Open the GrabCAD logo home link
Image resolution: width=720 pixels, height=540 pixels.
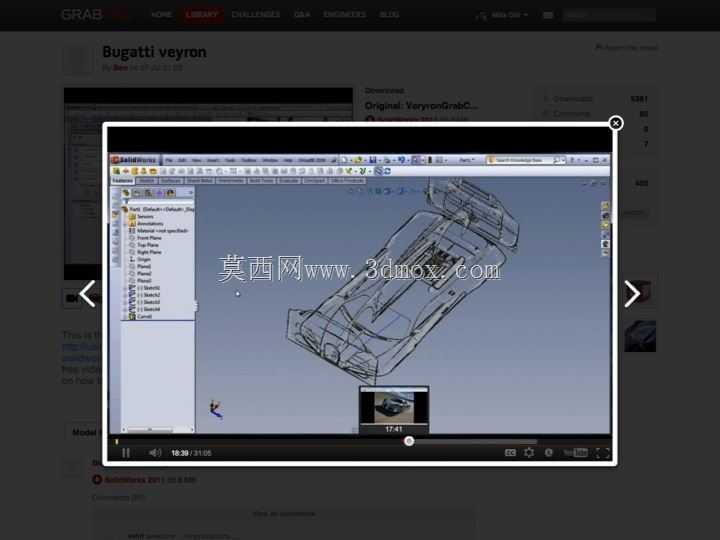pos(96,15)
